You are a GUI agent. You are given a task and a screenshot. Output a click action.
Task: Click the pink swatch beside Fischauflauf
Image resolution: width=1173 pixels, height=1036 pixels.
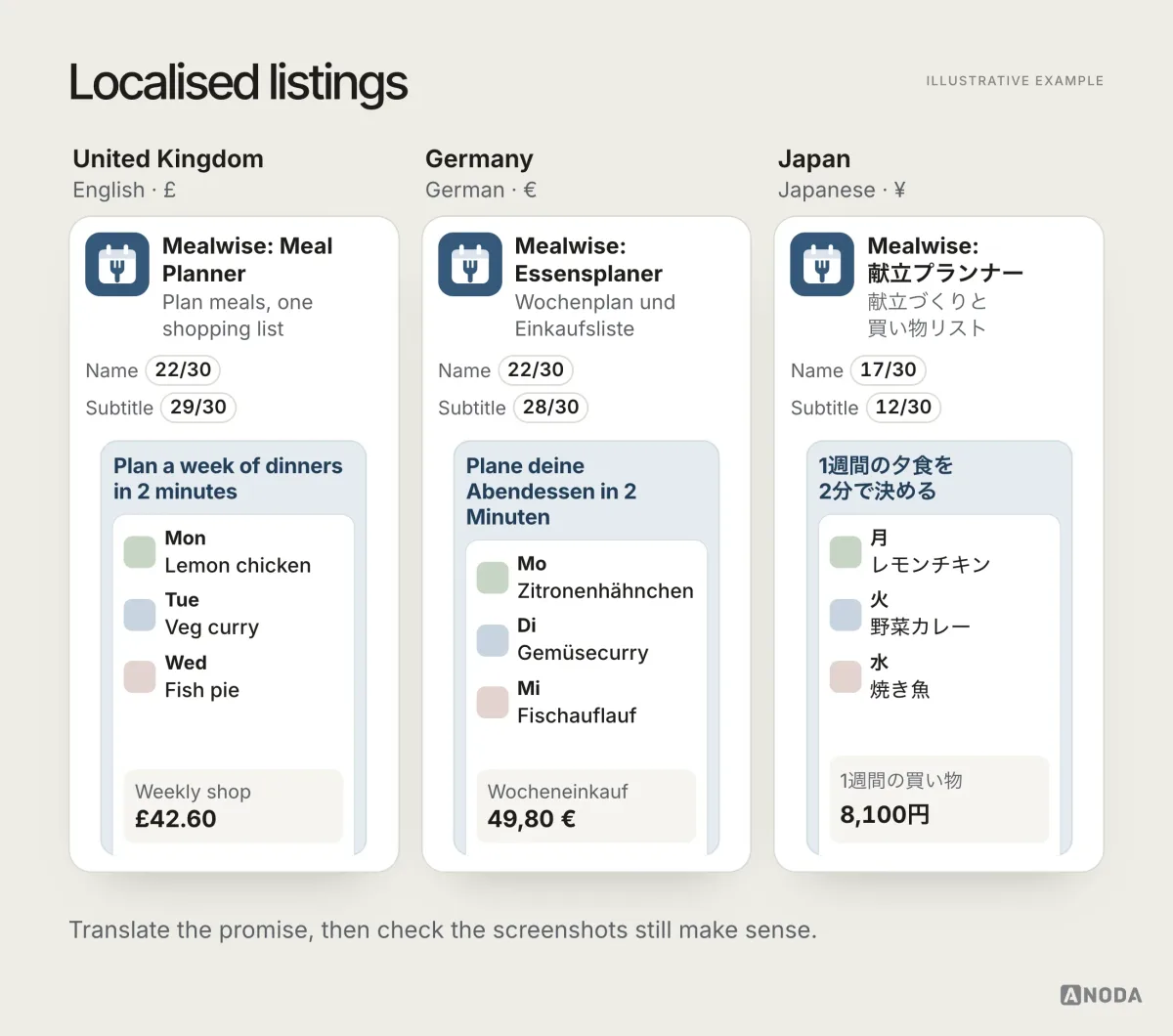pyautogui.click(x=493, y=702)
